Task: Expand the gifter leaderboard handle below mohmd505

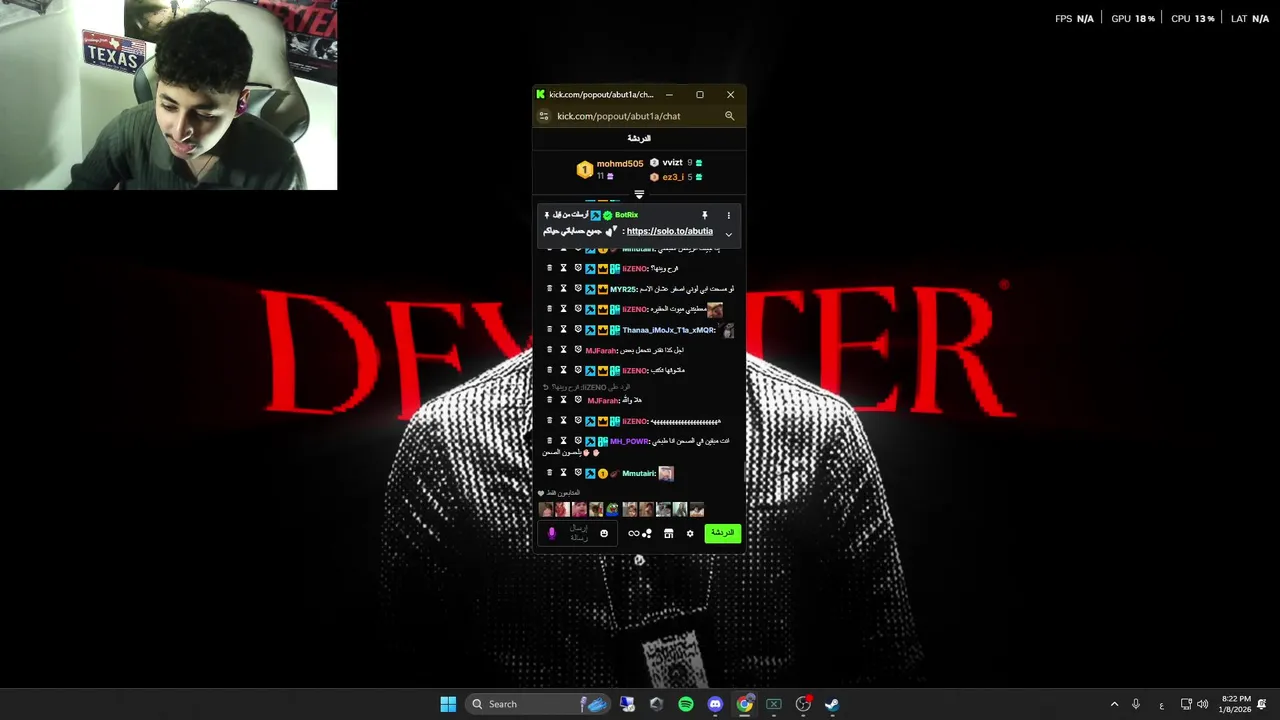Action: pos(639,195)
